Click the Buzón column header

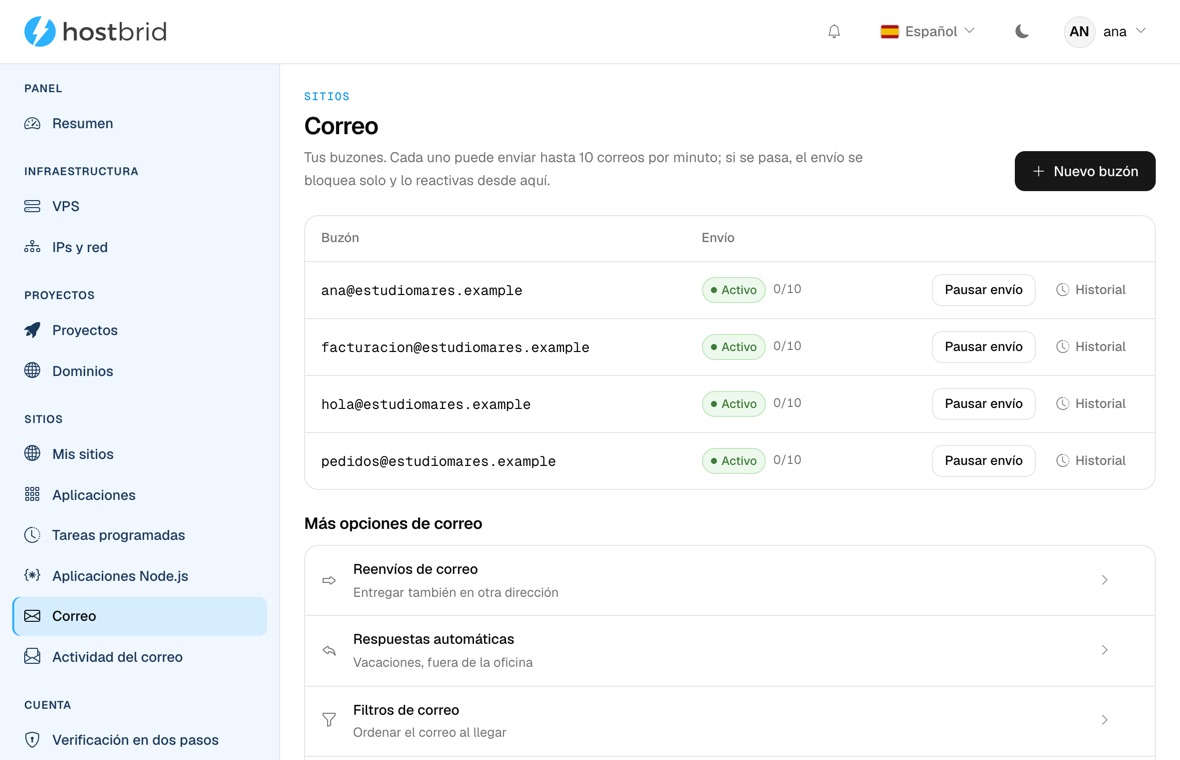340,238
